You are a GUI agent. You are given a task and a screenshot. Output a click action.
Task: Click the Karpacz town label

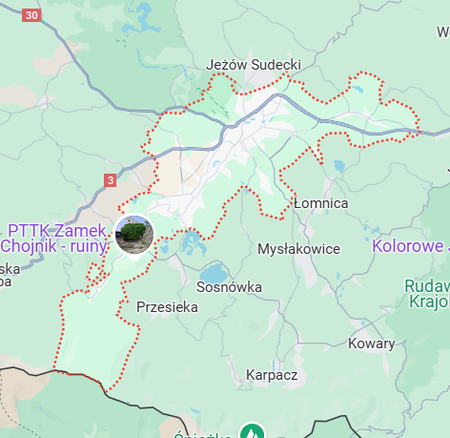pos(272,375)
